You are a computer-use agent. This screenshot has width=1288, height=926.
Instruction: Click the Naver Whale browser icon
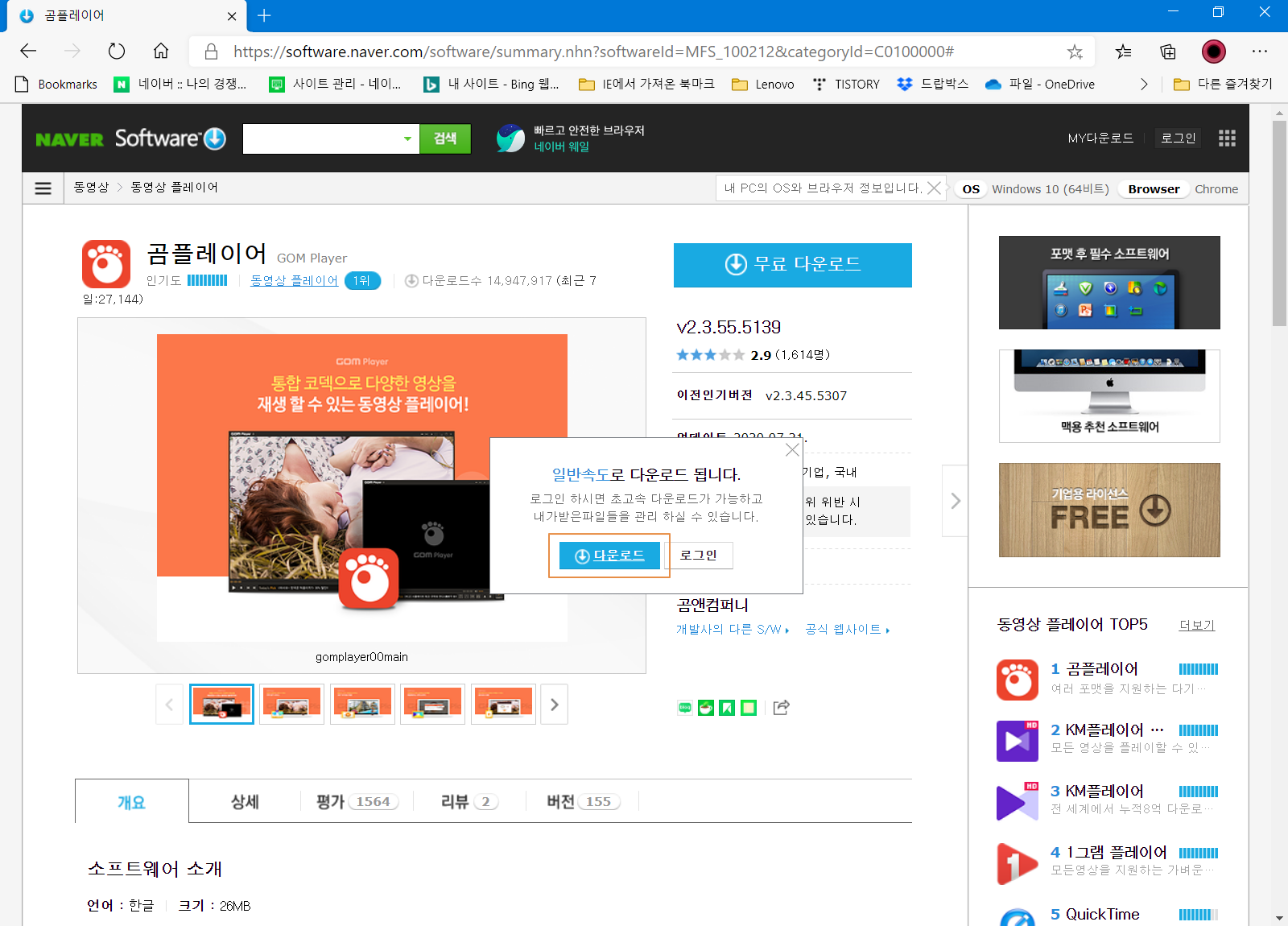pos(510,138)
